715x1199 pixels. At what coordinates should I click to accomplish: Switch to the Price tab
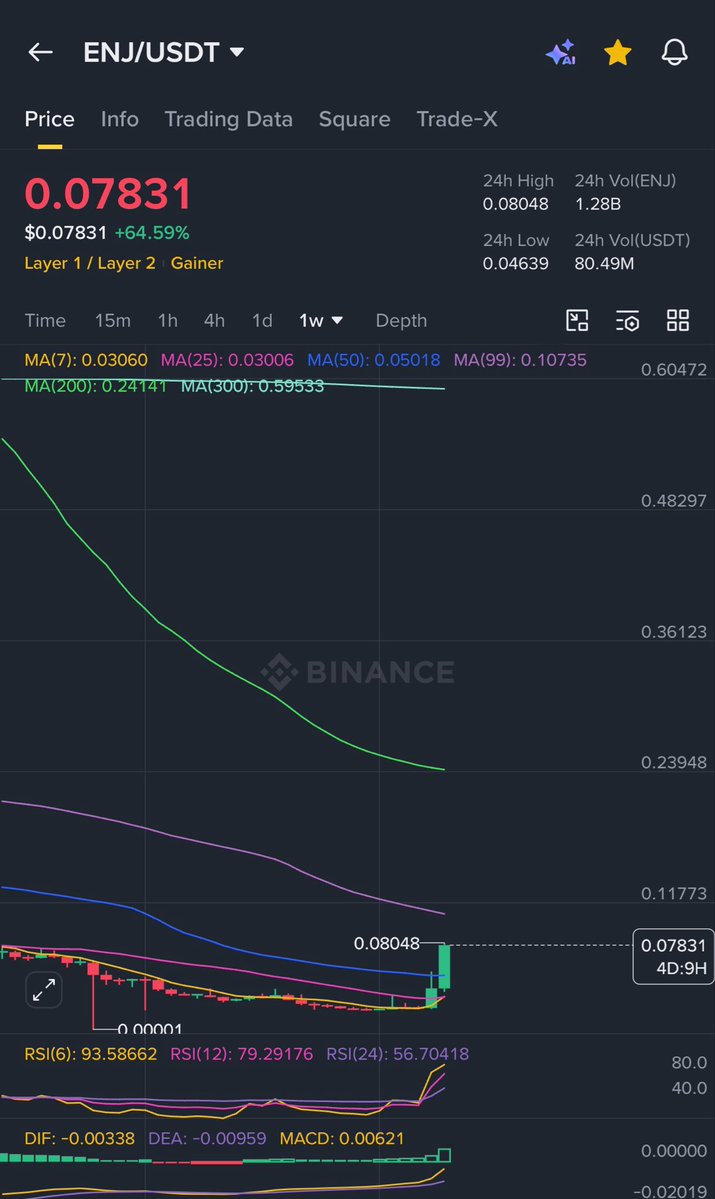coord(50,119)
